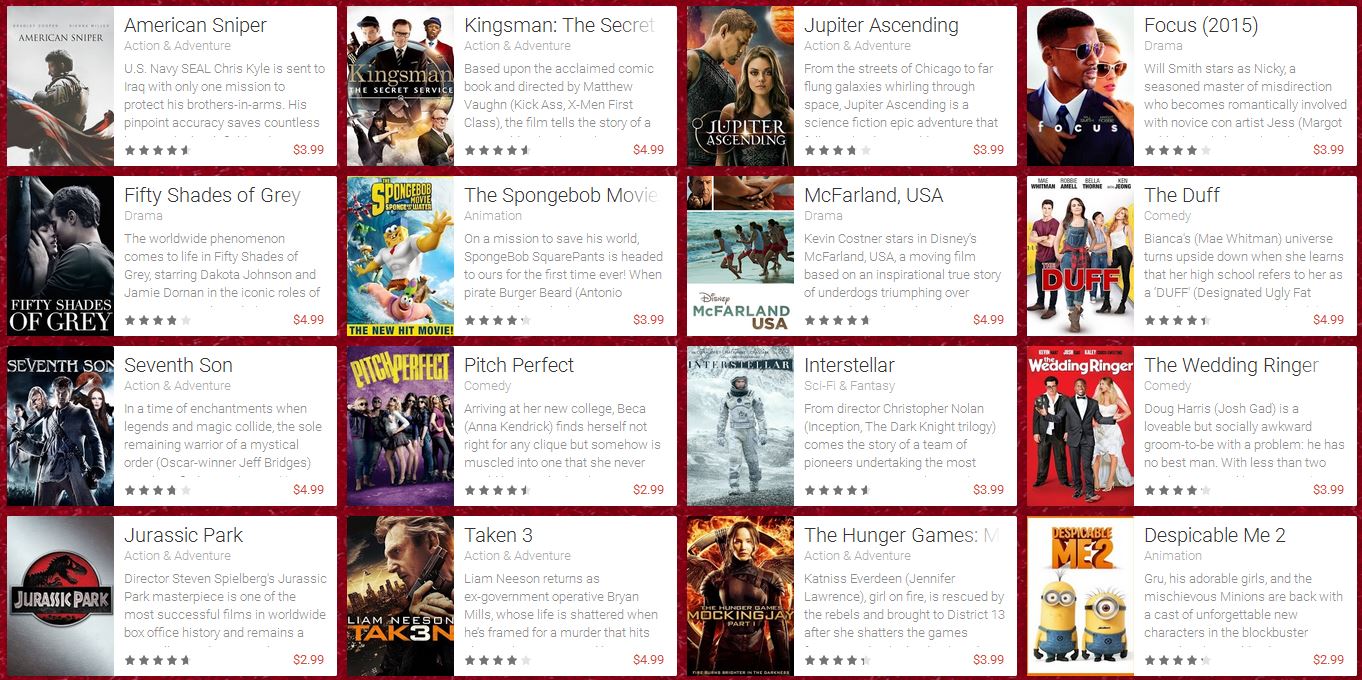Click McFarland, USA $4.99 price button
The image size is (1362, 680).
coord(988,320)
